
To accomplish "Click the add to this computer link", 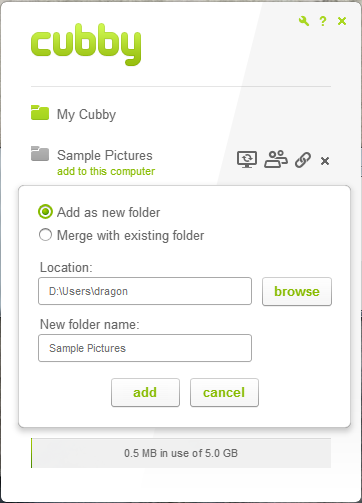I will click(x=106, y=171).
